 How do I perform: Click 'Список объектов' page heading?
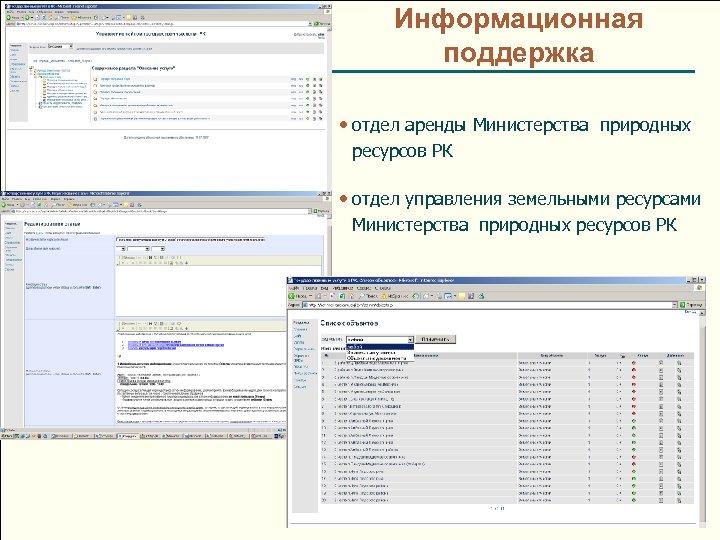349,323
